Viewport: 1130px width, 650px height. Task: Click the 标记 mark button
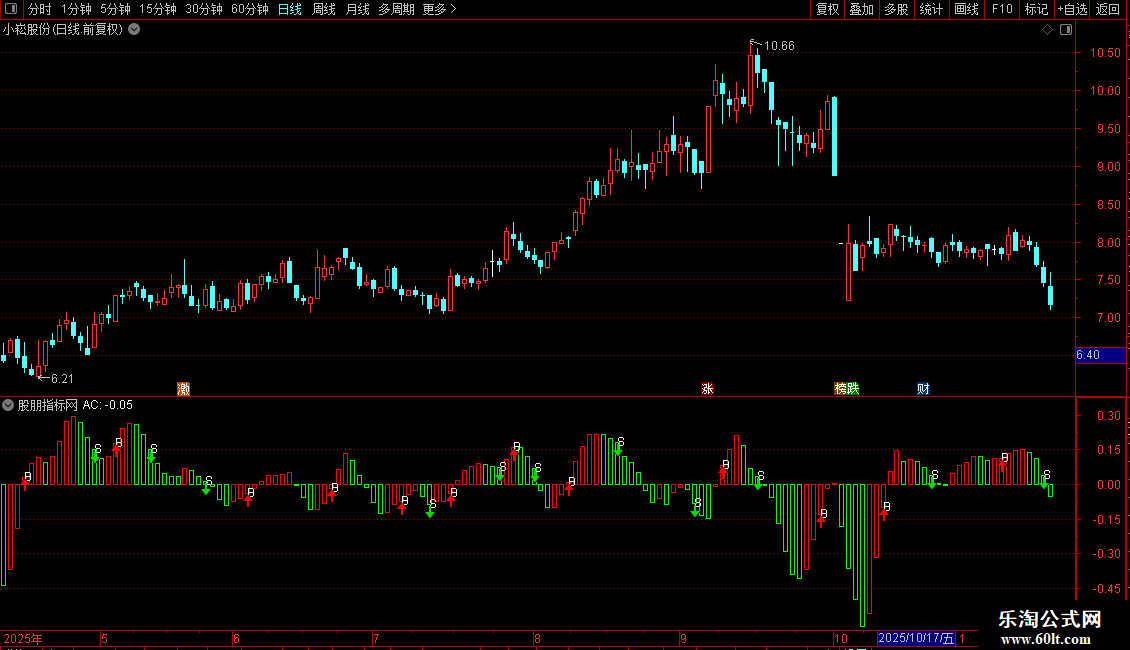(1036, 9)
